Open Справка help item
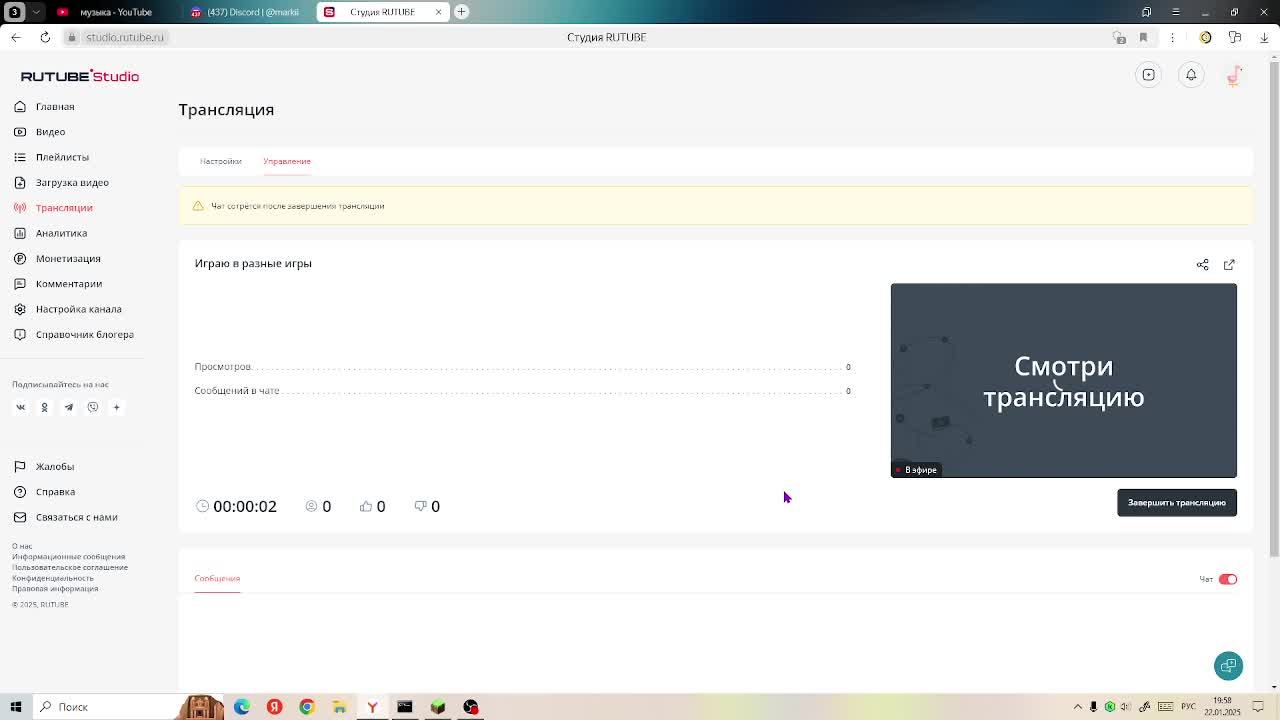 (x=55, y=492)
